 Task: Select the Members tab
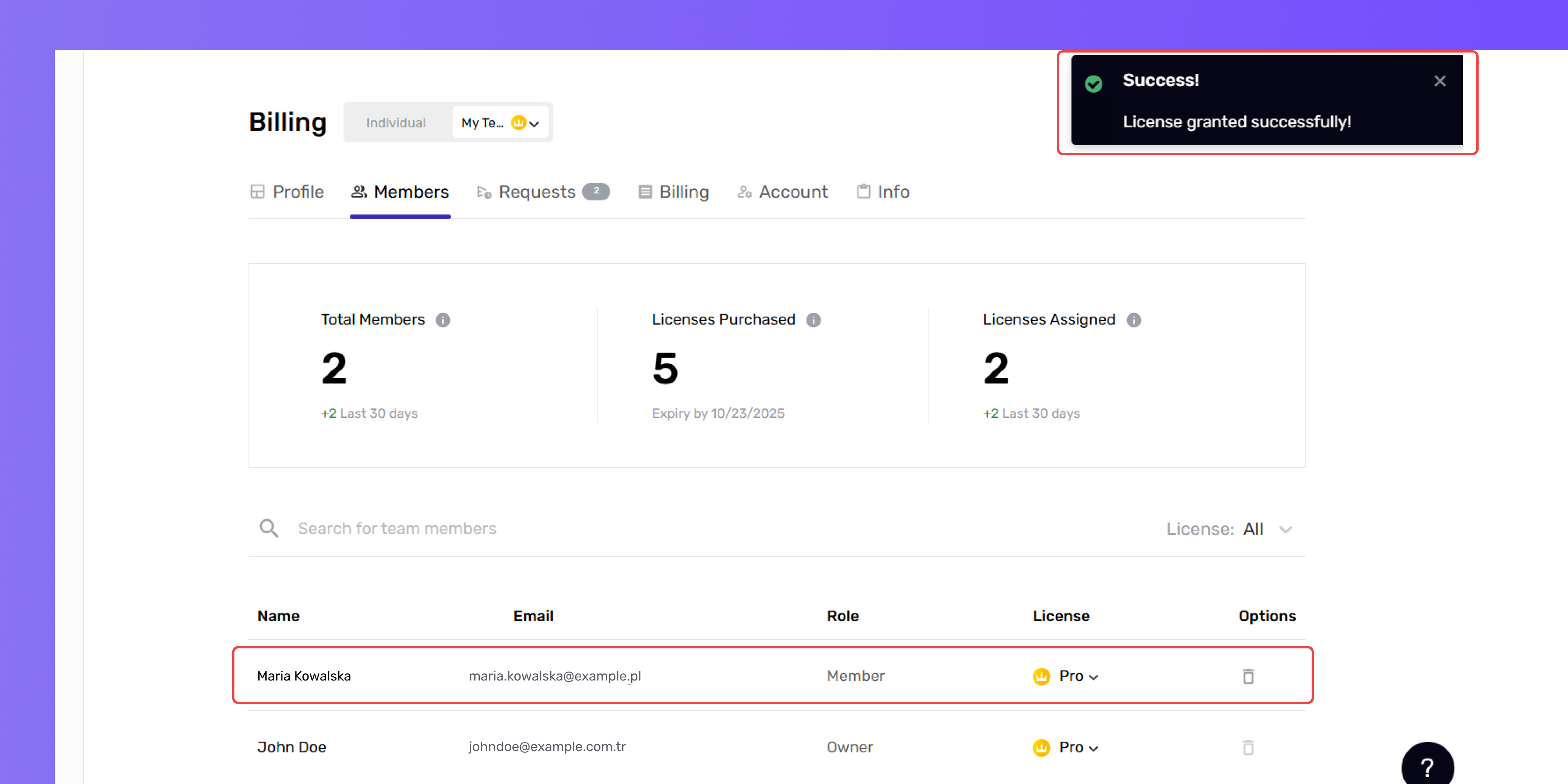pos(400,192)
